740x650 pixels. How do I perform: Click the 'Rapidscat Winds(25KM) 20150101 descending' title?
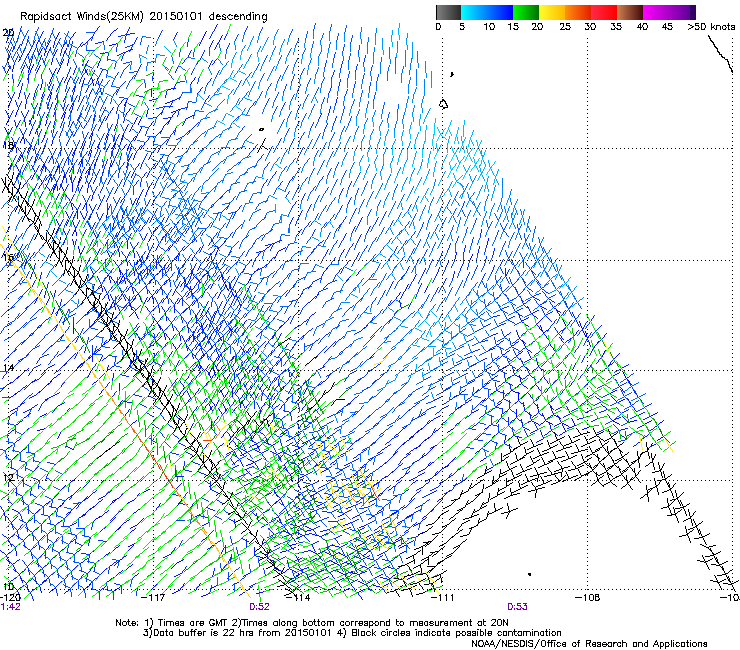click(x=143, y=17)
